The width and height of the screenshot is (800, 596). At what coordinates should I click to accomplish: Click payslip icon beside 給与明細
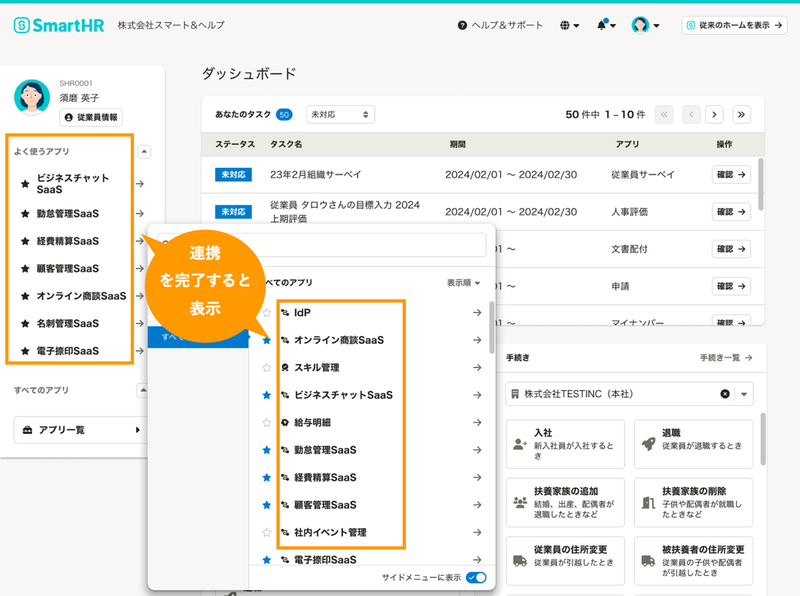[285, 423]
